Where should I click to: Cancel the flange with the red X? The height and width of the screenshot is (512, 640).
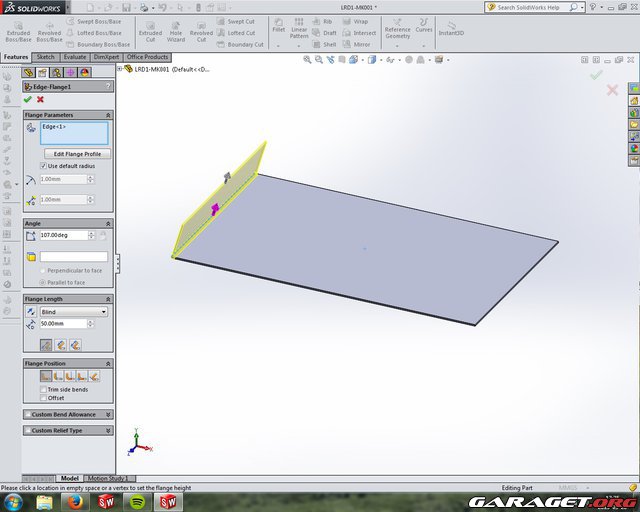pyautogui.click(x=40, y=99)
